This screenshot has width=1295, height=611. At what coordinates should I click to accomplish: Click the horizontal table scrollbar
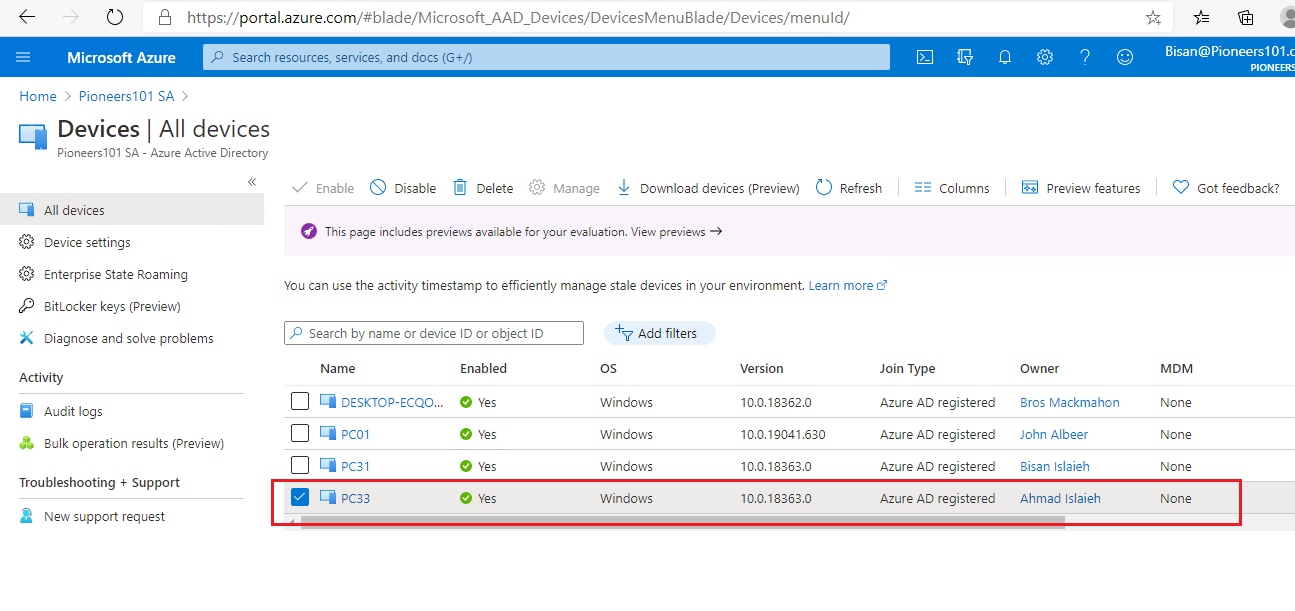coord(682,521)
